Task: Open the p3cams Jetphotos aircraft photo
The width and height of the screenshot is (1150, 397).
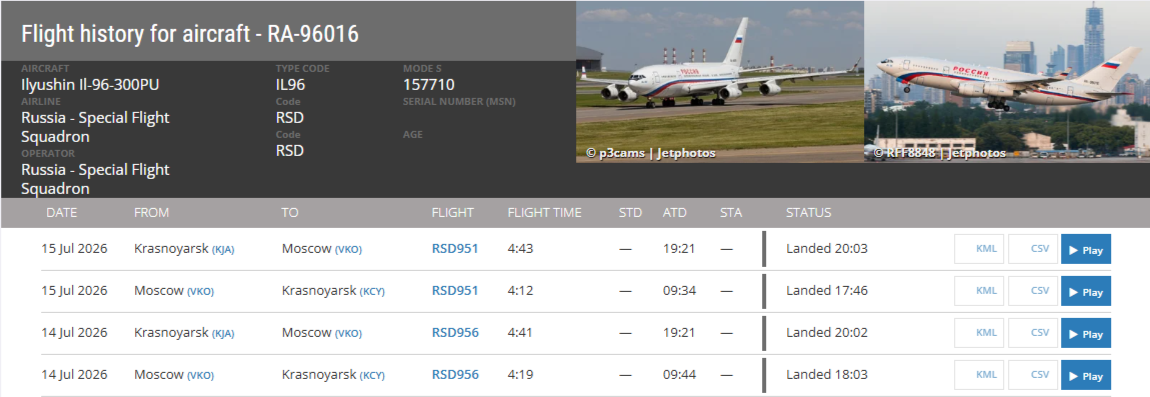Action: [x=719, y=81]
